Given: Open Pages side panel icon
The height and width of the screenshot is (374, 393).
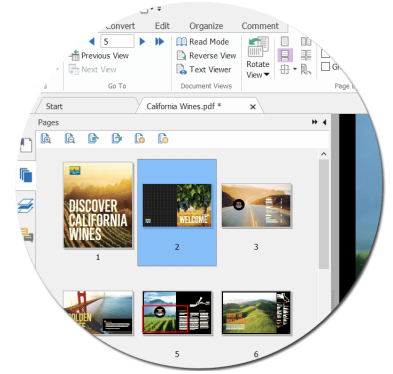Looking at the screenshot, I should coord(26,175).
